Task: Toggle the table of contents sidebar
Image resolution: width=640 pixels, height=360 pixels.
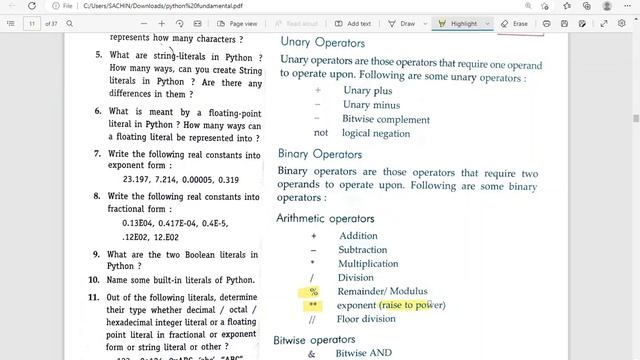Action: click(x=11, y=24)
